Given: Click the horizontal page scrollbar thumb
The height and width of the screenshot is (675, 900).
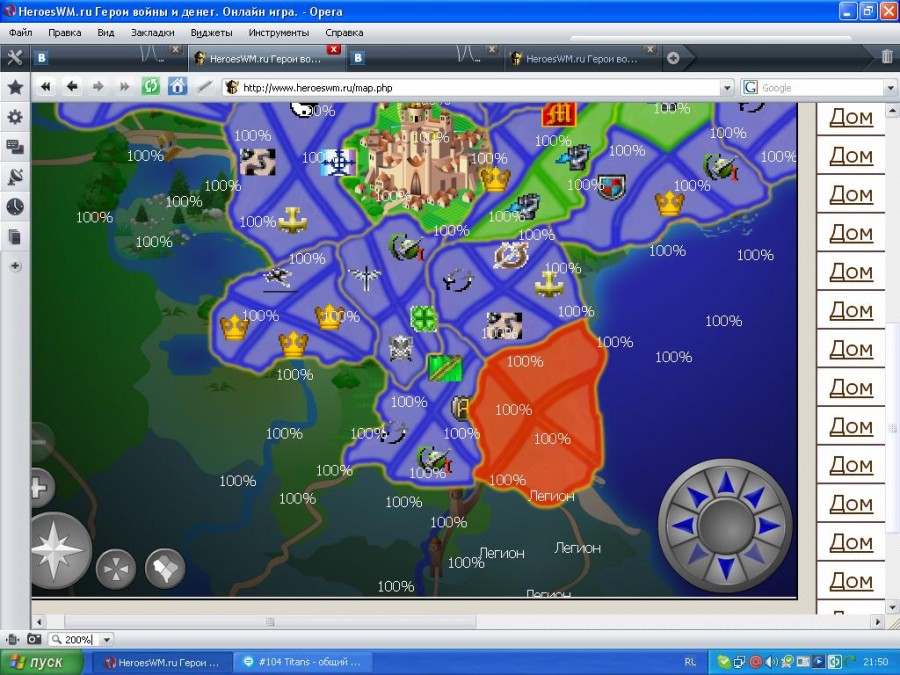Looking at the screenshot, I should [x=270, y=622].
